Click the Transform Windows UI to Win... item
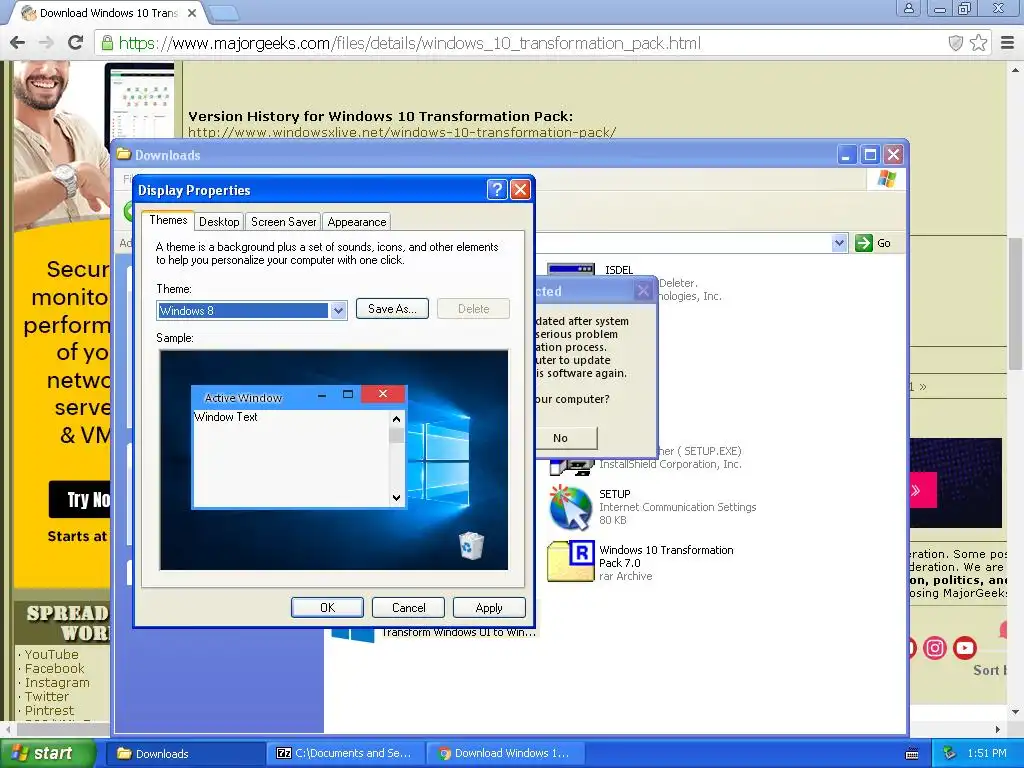Screen dimensions: 1024x768 (x=458, y=632)
